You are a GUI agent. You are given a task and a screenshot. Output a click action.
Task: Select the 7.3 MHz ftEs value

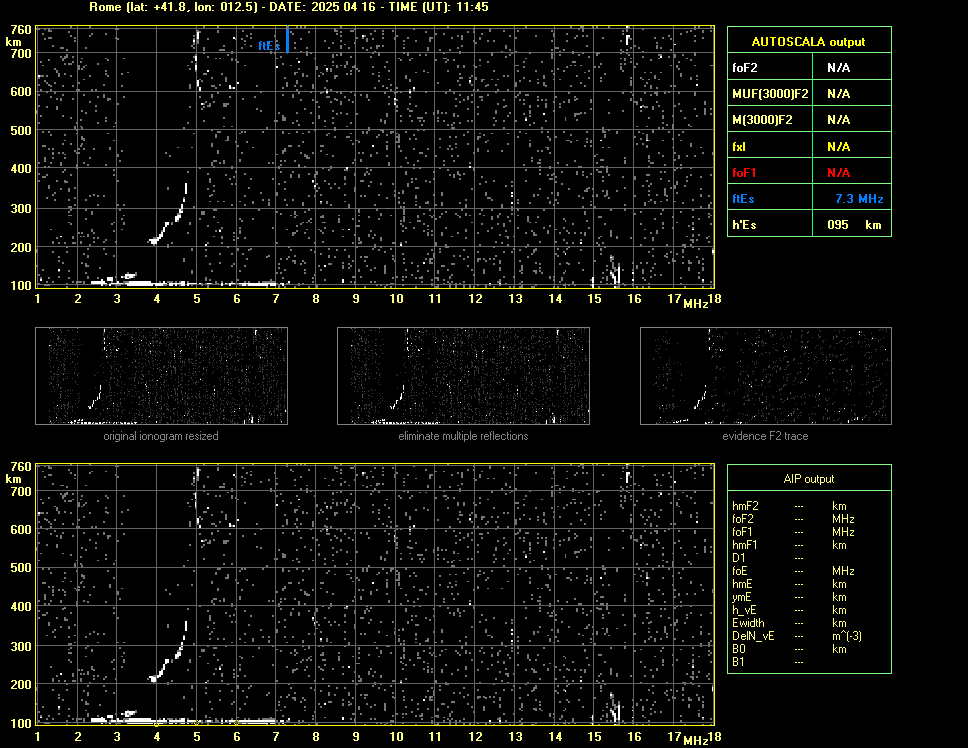[x=859, y=199]
